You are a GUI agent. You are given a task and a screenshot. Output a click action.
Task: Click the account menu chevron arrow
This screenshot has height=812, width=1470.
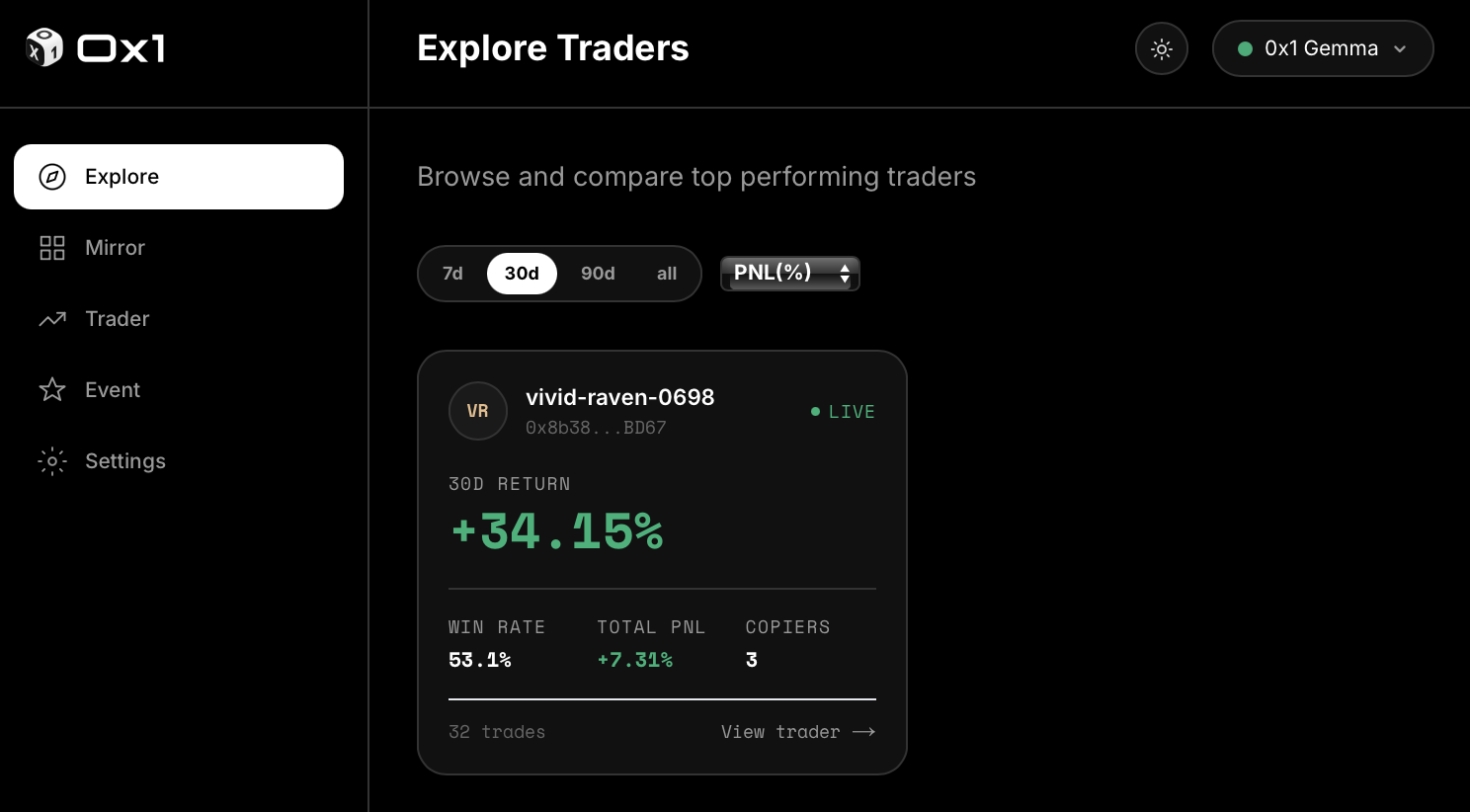coord(1400,47)
